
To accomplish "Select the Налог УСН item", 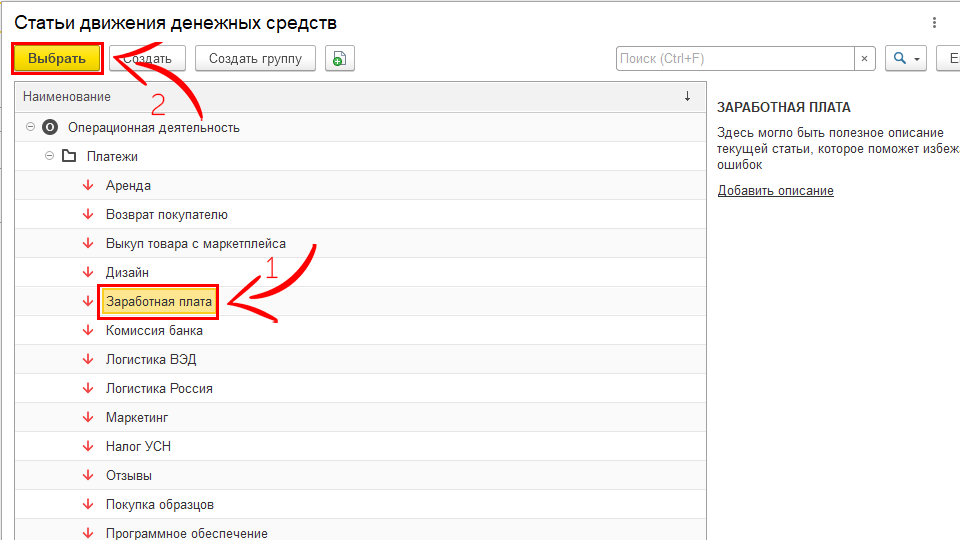I will coord(138,446).
